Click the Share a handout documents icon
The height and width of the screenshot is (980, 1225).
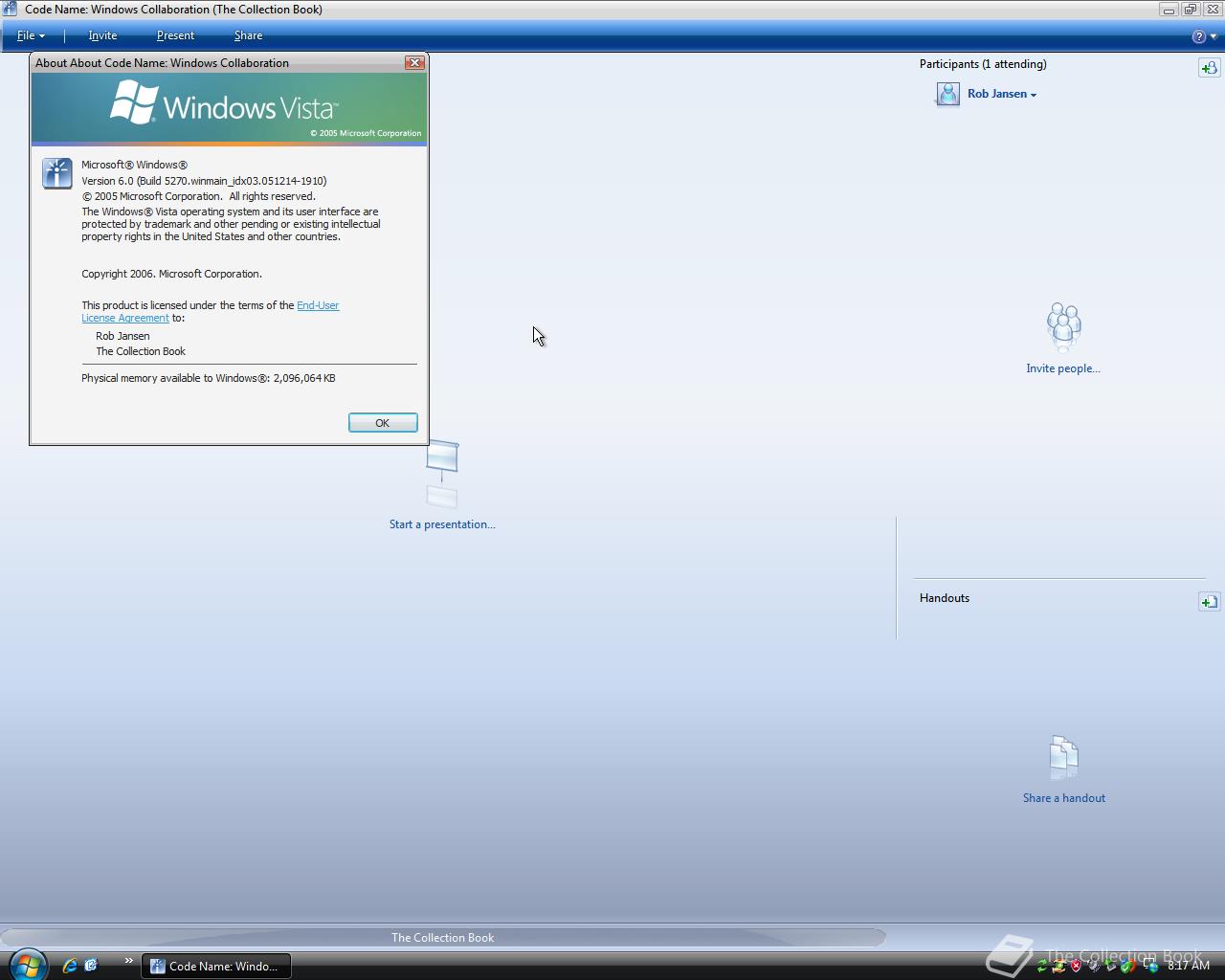[x=1063, y=758]
